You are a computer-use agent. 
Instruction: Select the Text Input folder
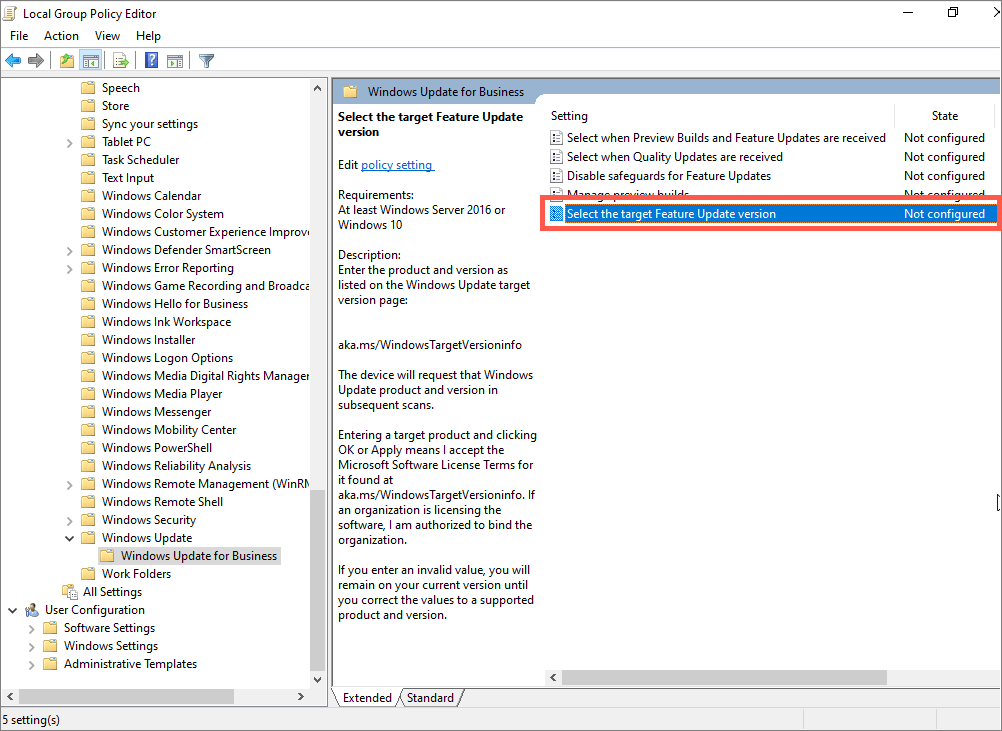pos(128,178)
